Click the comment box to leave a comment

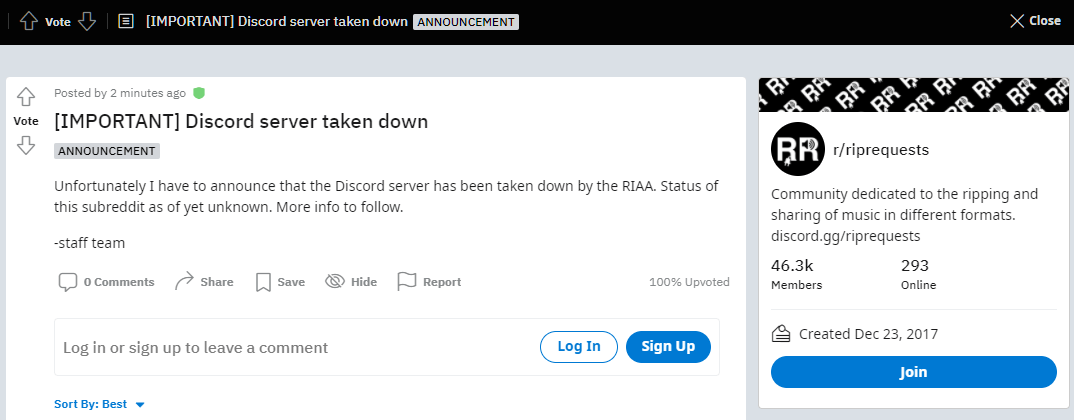pos(387,347)
